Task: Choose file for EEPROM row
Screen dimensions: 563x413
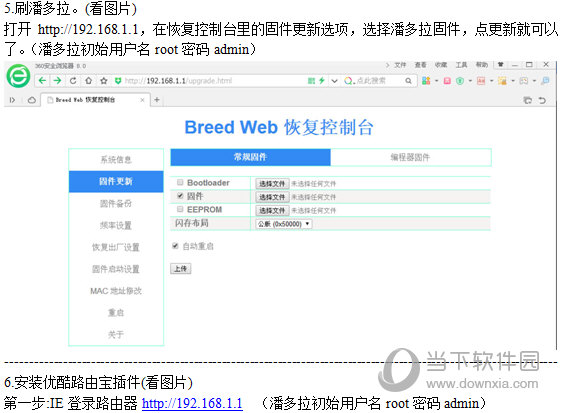Action: point(272,210)
